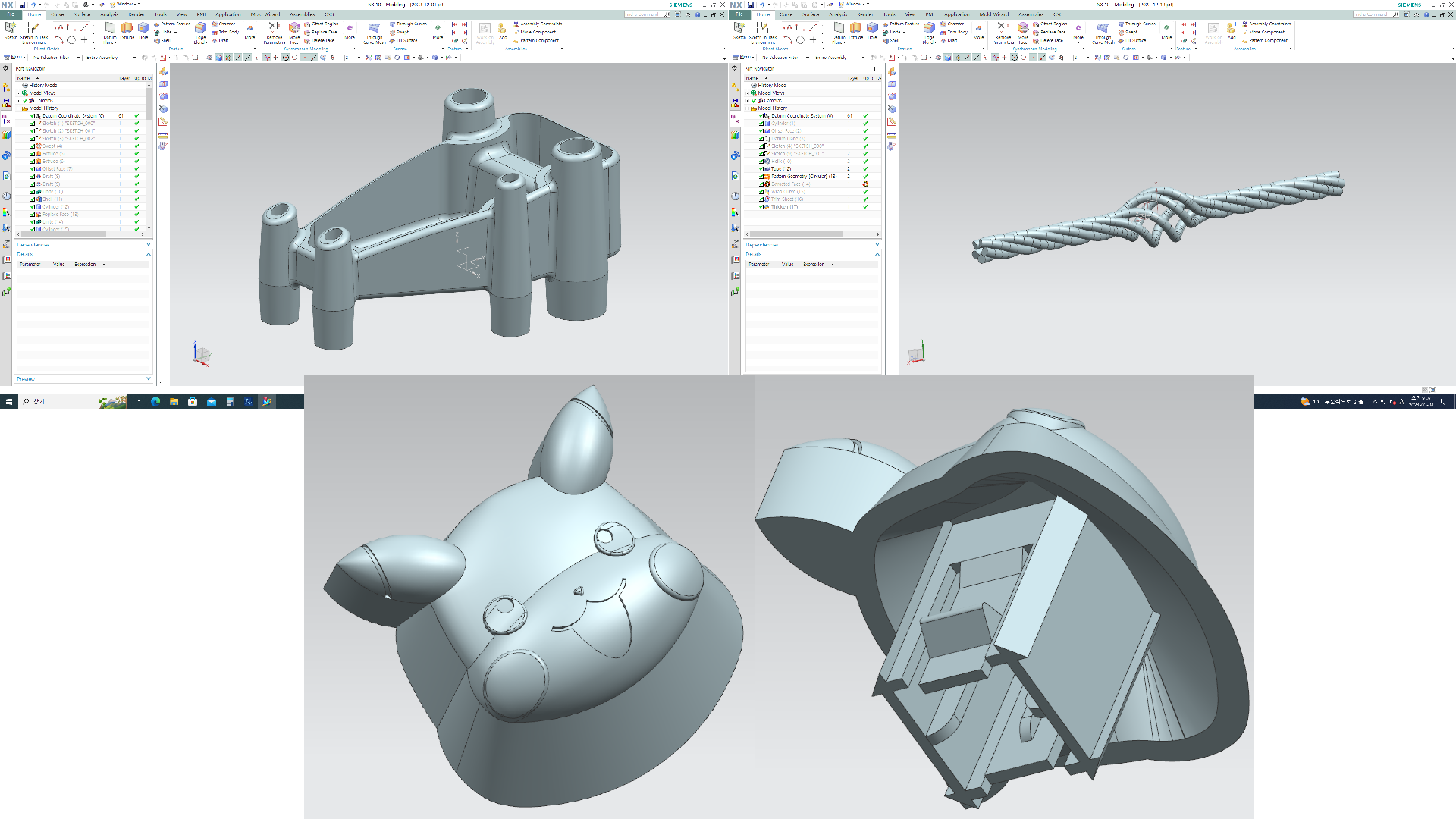Click horizontal scrollbar in left navigator
The image size is (1456, 819).
click(64, 234)
